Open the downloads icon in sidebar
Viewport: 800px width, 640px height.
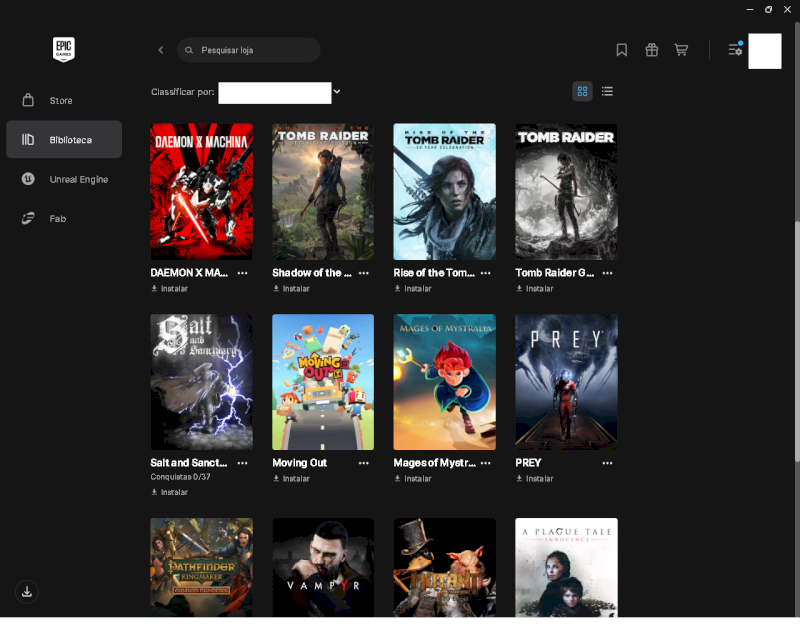27,592
